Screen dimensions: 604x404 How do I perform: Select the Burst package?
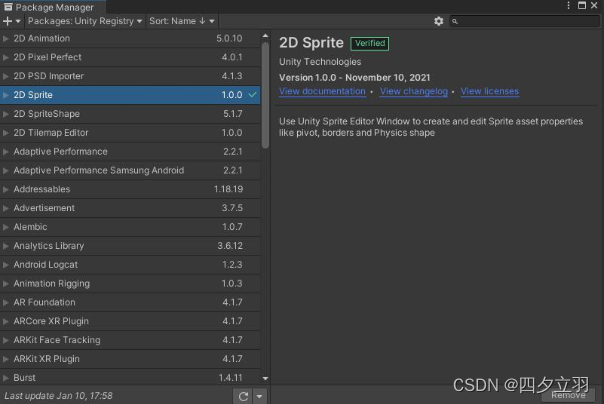point(130,377)
